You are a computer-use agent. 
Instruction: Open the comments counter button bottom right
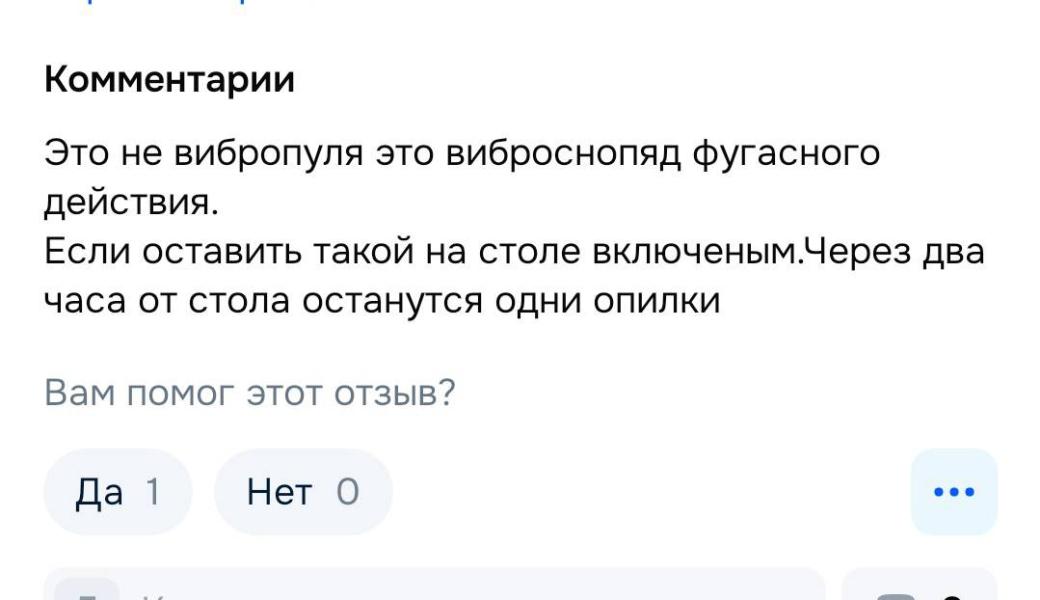pos(919,584)
